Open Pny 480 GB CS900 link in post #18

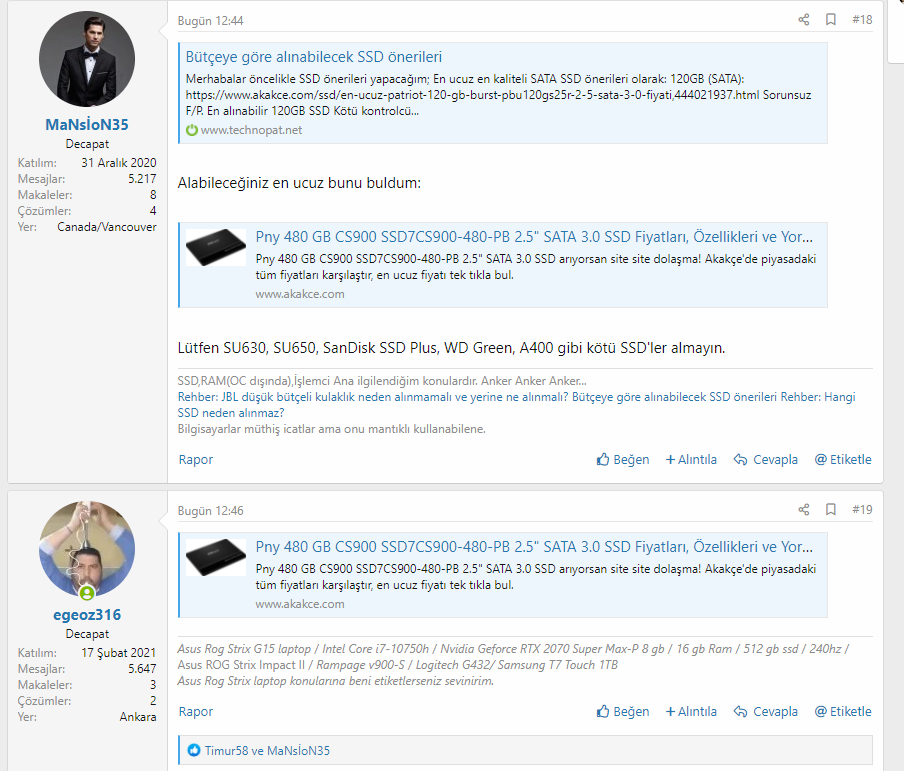click(534, 236)
